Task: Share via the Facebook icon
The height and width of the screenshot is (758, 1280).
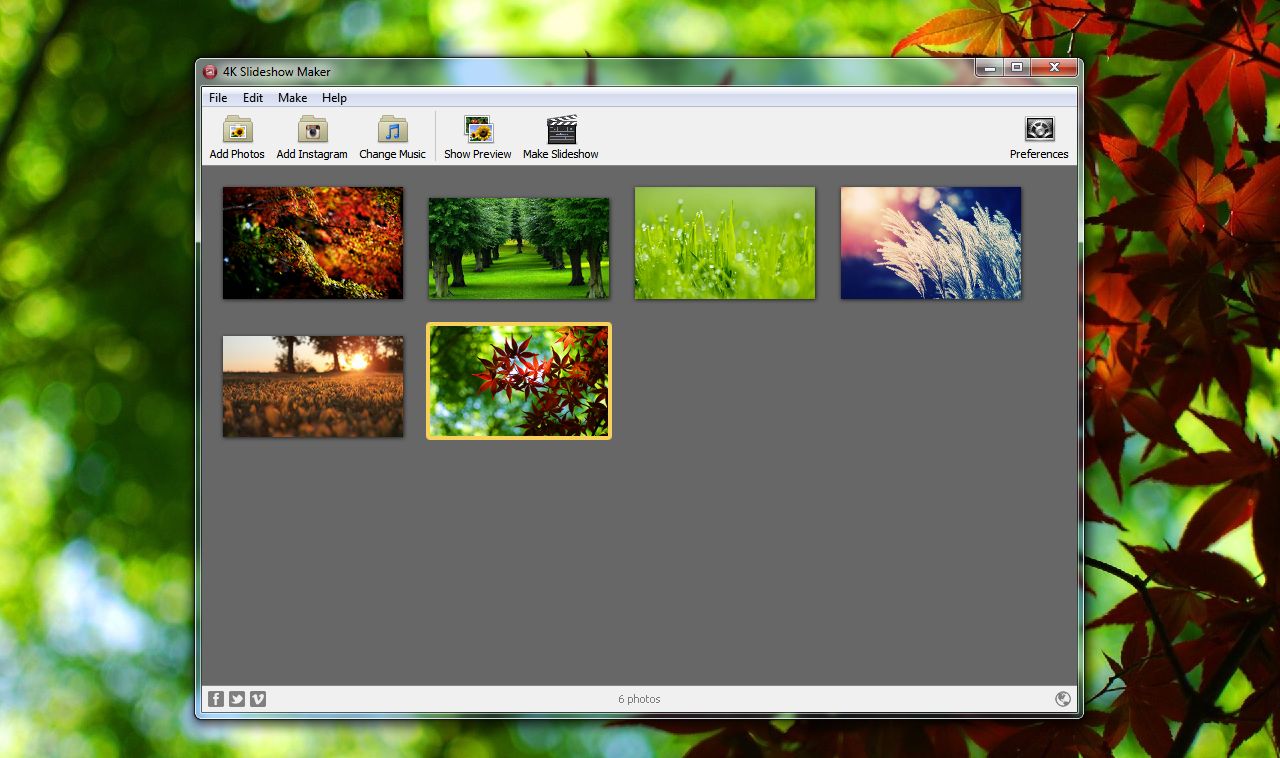Action: 216,699
